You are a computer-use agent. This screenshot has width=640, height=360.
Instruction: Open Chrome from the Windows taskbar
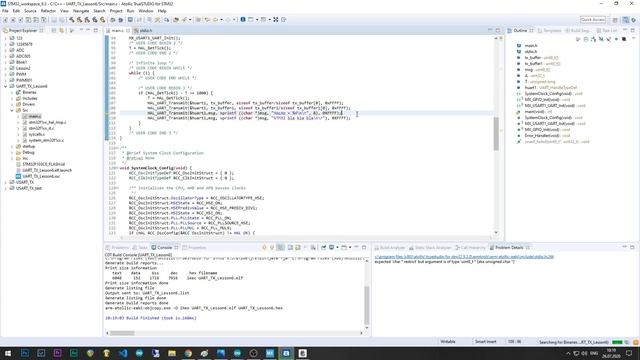coord(188,353)
